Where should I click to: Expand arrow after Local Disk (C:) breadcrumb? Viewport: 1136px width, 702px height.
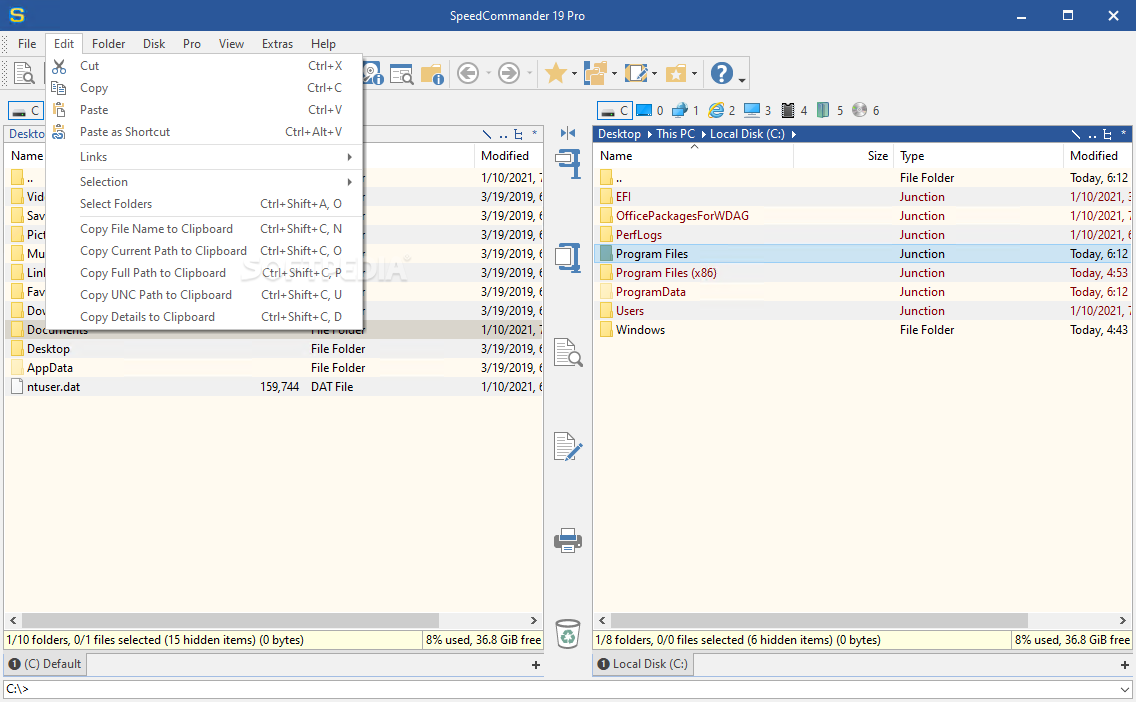click(x=794, y=134)
